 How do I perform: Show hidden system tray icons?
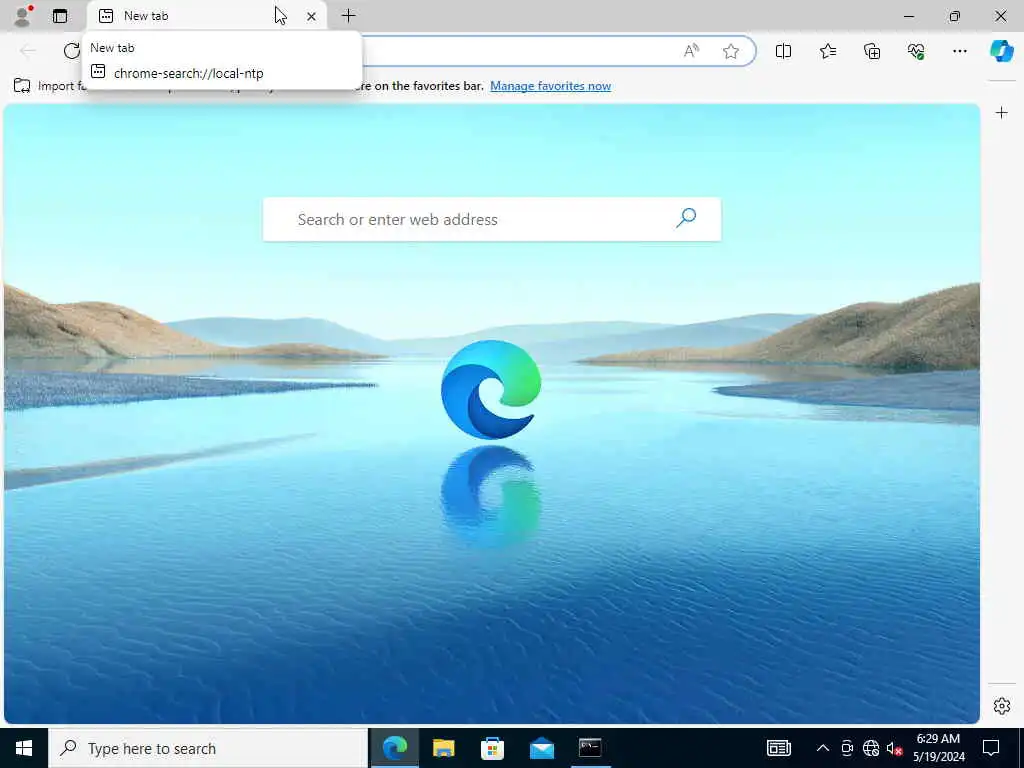[x=823, y=748]
